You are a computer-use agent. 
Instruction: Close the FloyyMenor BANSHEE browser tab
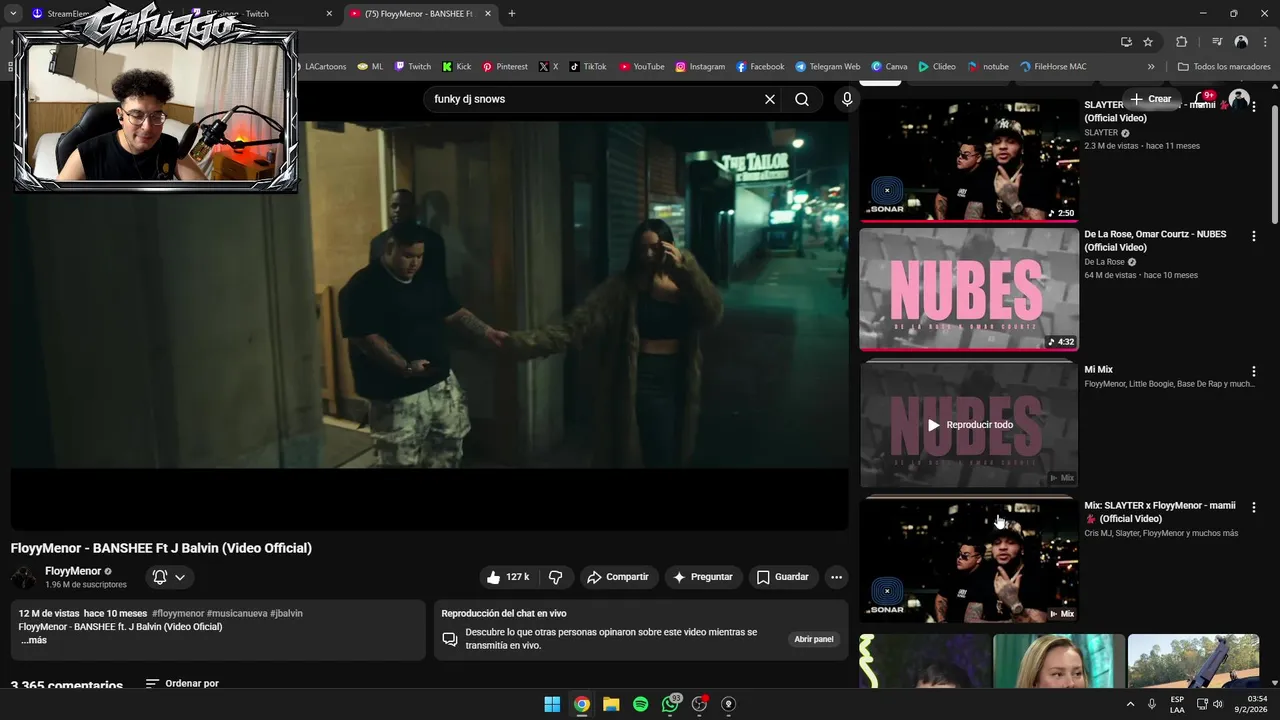[488, 14]
